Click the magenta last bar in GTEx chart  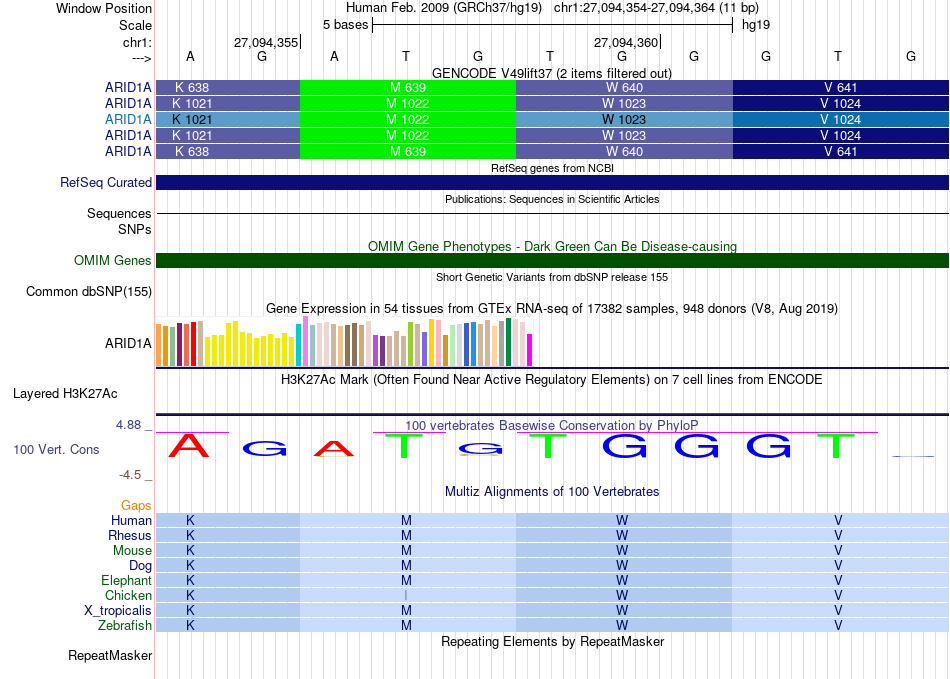[x=529, y=350]
